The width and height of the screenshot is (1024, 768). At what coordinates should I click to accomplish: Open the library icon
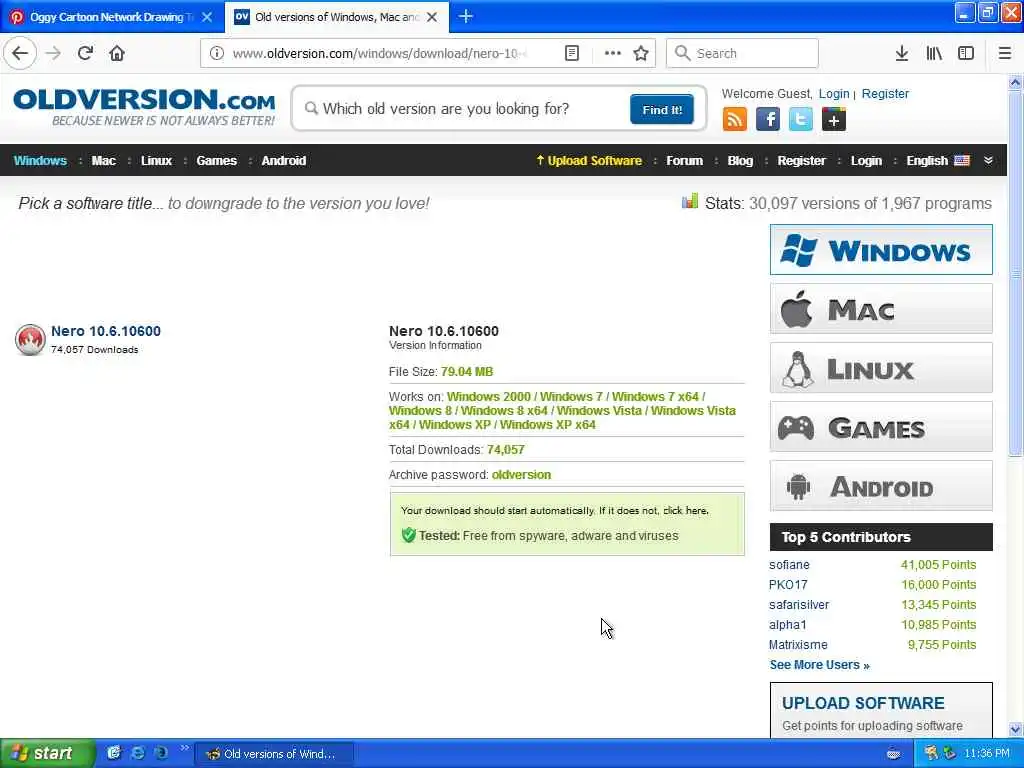point(934,53)
